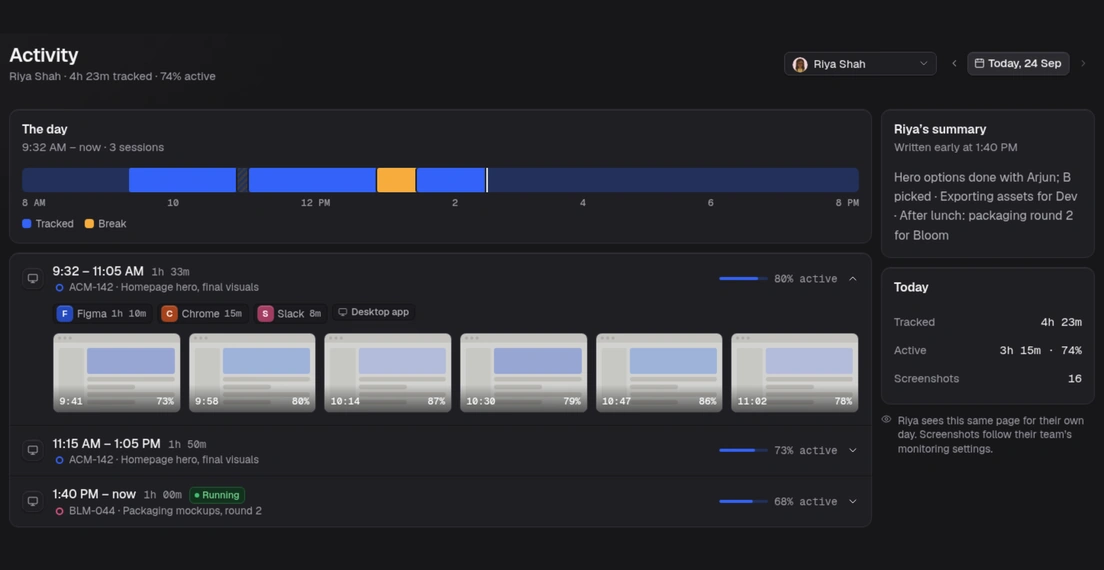Image resolution: width=1104 pixels, height=570 pixels.
Task: Click the eye icon beside monitoring note
Action: 886,419
